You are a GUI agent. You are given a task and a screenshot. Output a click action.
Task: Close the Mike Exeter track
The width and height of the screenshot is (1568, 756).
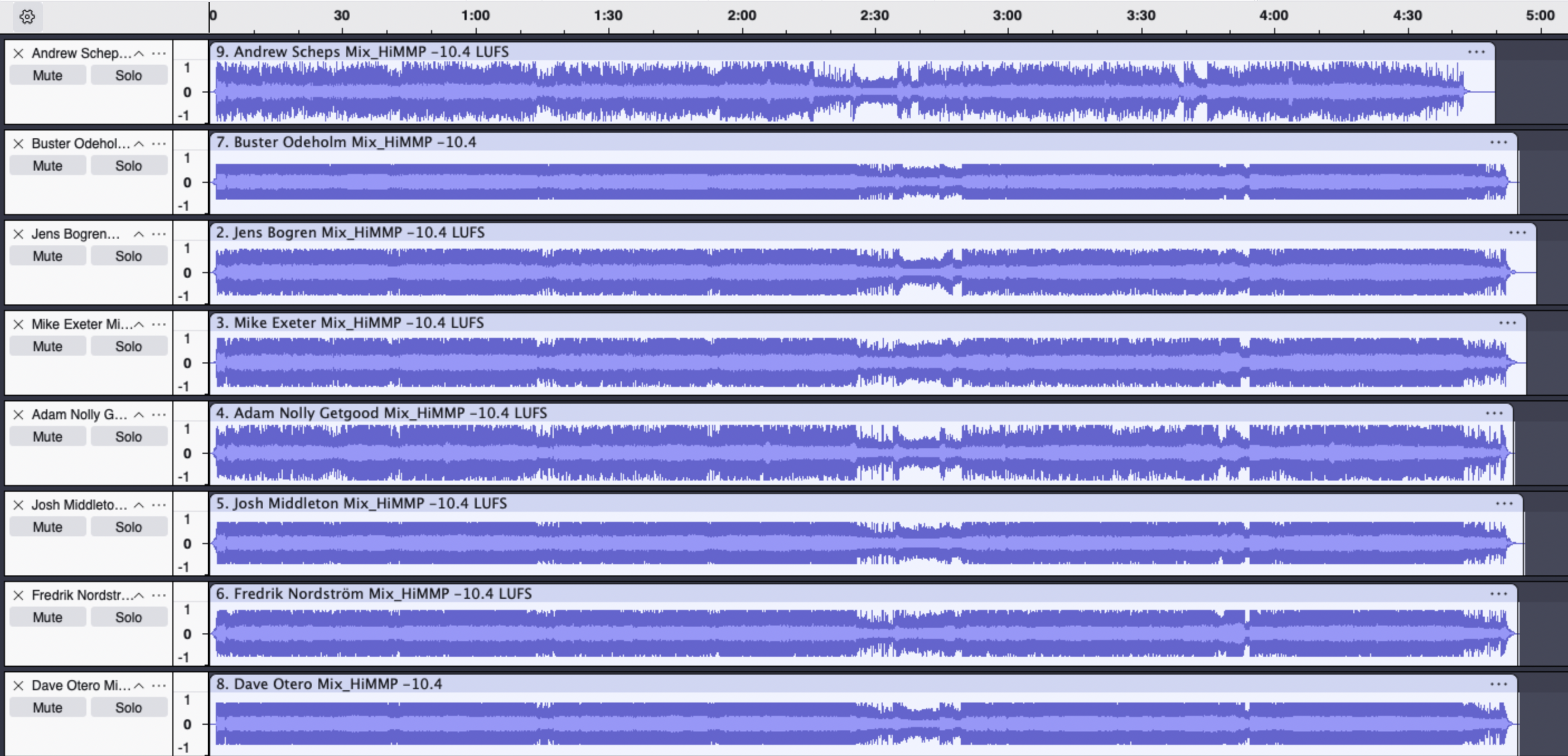(18, 324)
